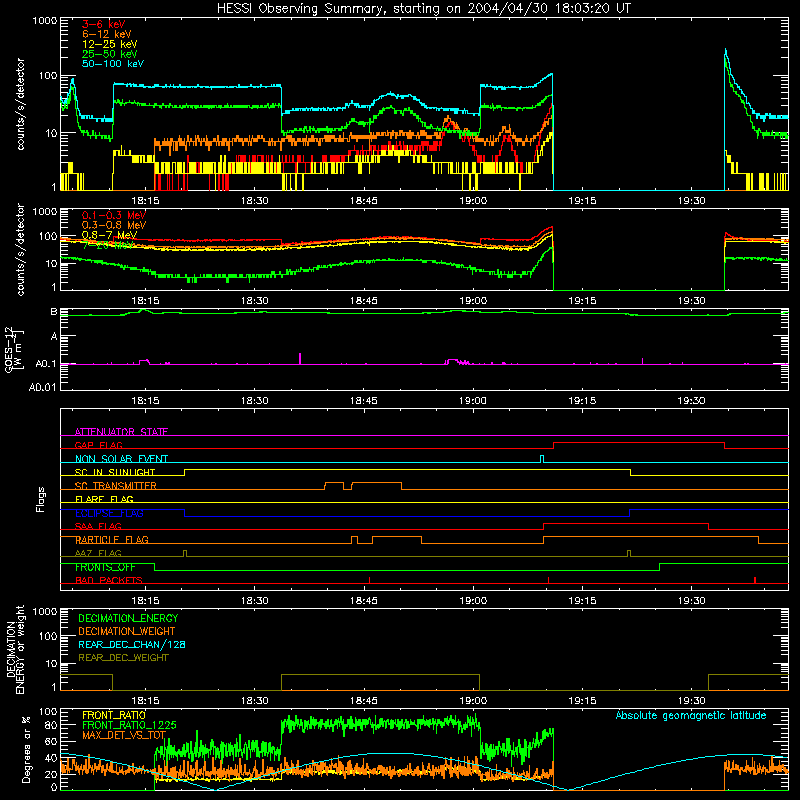Image resolution: width=800 pixels, height=800 pixels.
Task: Click the yellow 12-25 keV legend label
Action: click(x=109, y=44)
